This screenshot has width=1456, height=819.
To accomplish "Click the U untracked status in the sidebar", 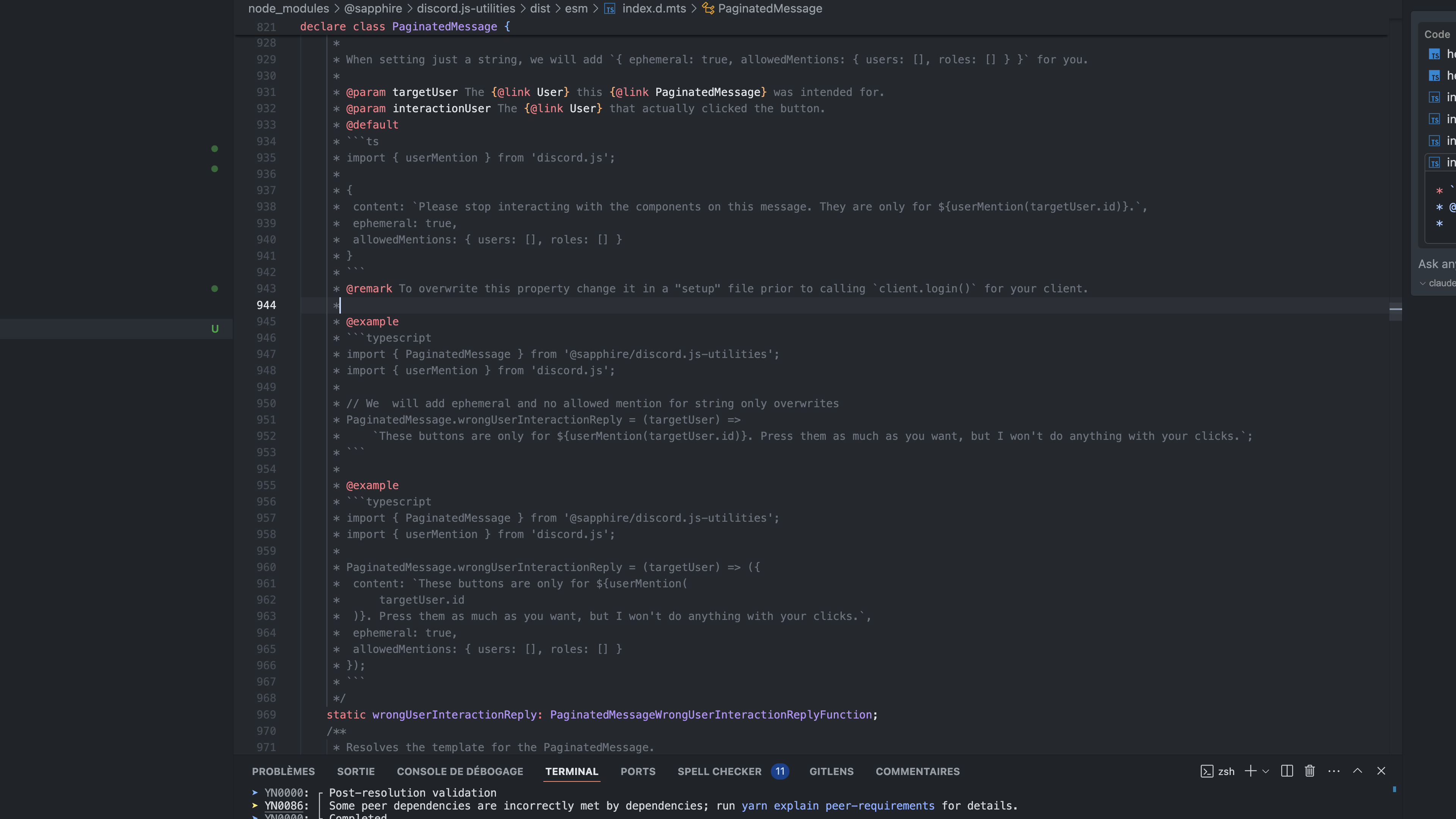I will tap(215, 329).
